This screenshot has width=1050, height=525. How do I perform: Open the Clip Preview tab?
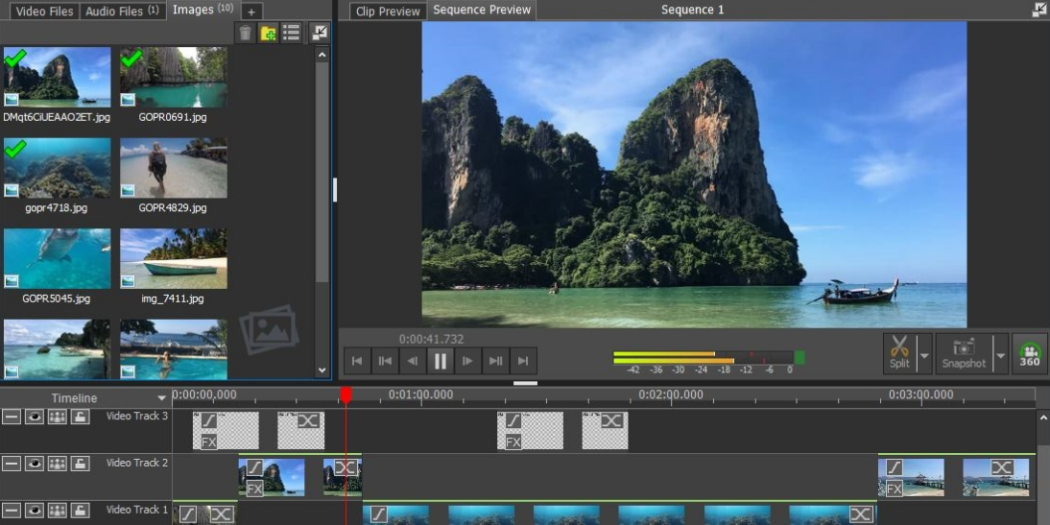pyautogui.click(x=388, y=11)
